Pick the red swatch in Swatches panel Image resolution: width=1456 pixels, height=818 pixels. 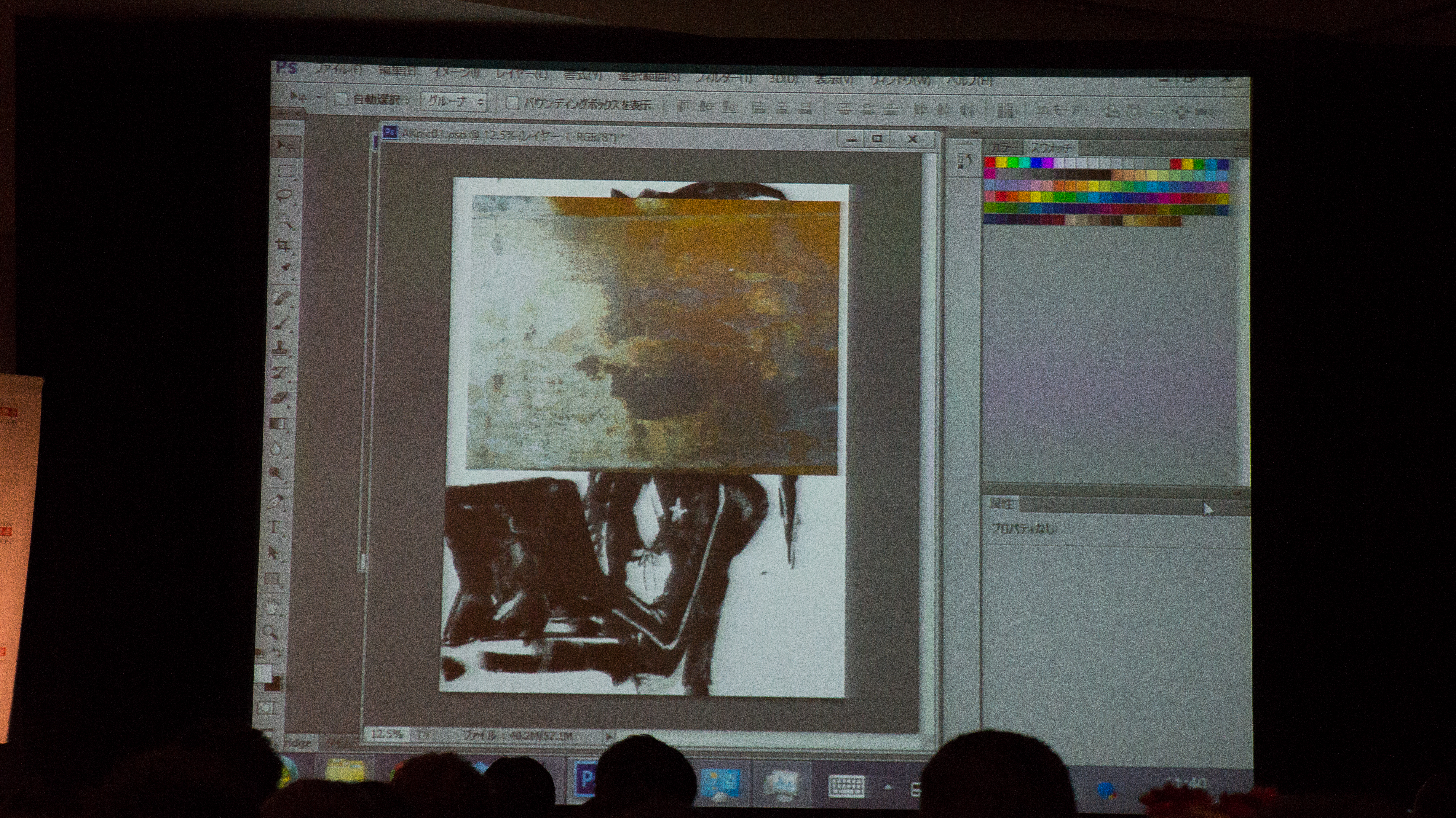pyautogui.click(x=990, y=163)
